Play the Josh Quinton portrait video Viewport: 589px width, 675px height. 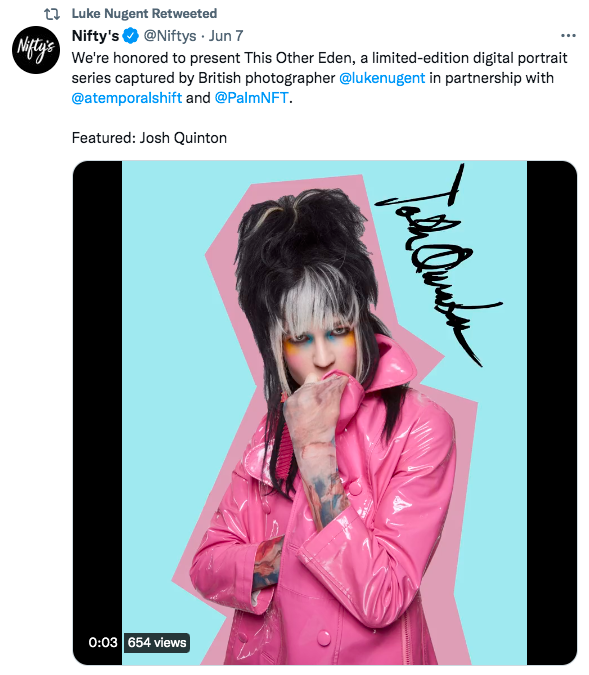(325, 413)
